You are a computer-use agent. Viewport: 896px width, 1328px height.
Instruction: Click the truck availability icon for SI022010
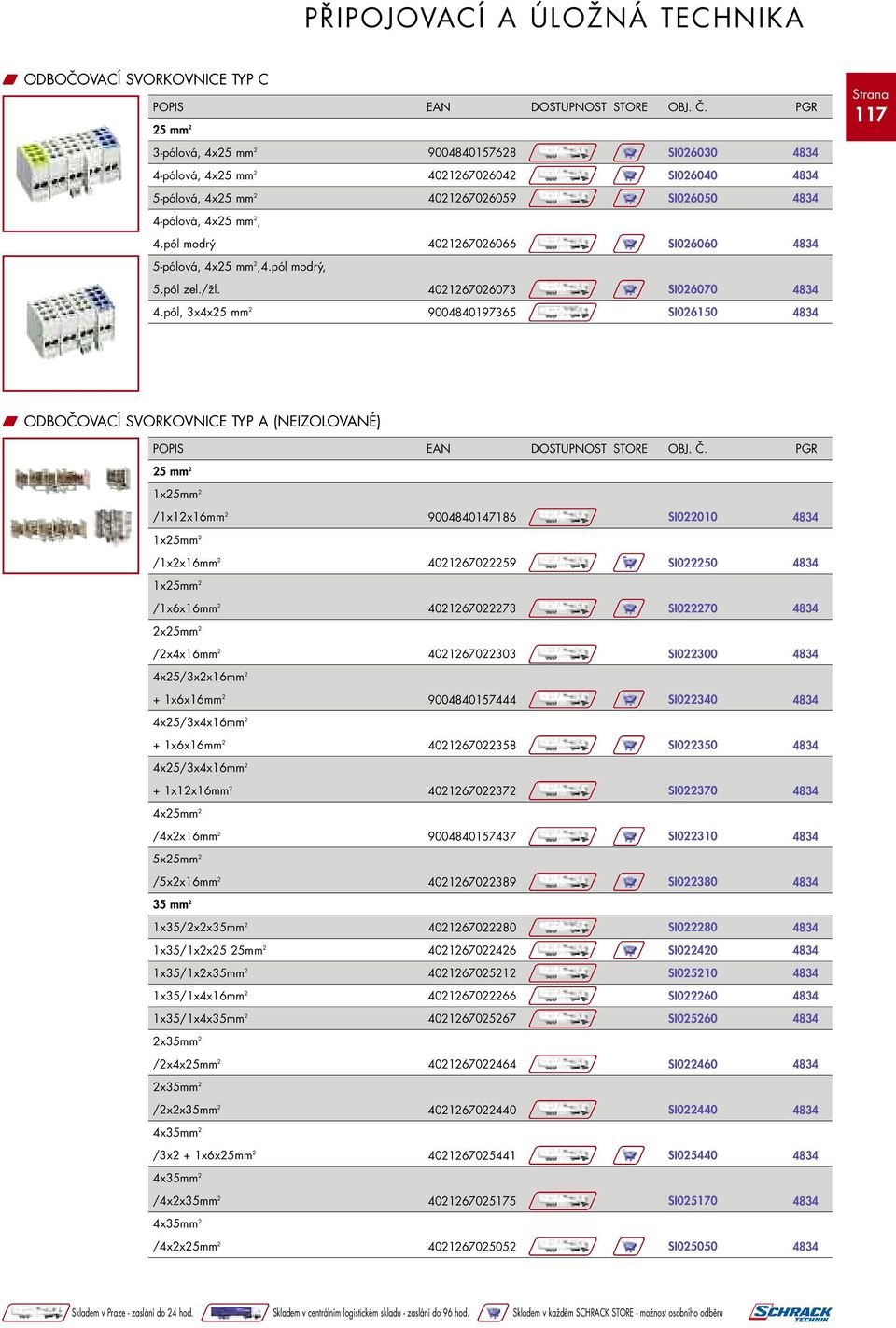click(x=563, y=517)
